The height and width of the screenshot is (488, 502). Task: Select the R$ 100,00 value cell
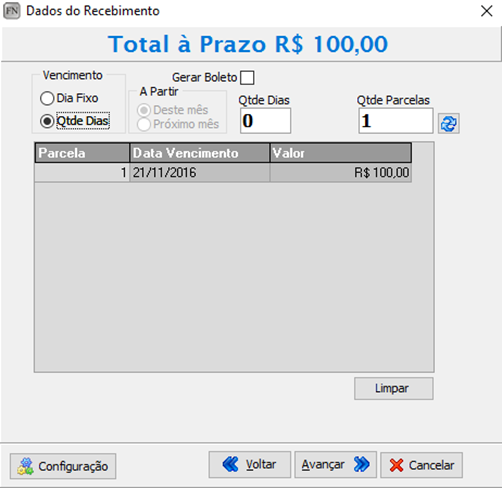341,173
